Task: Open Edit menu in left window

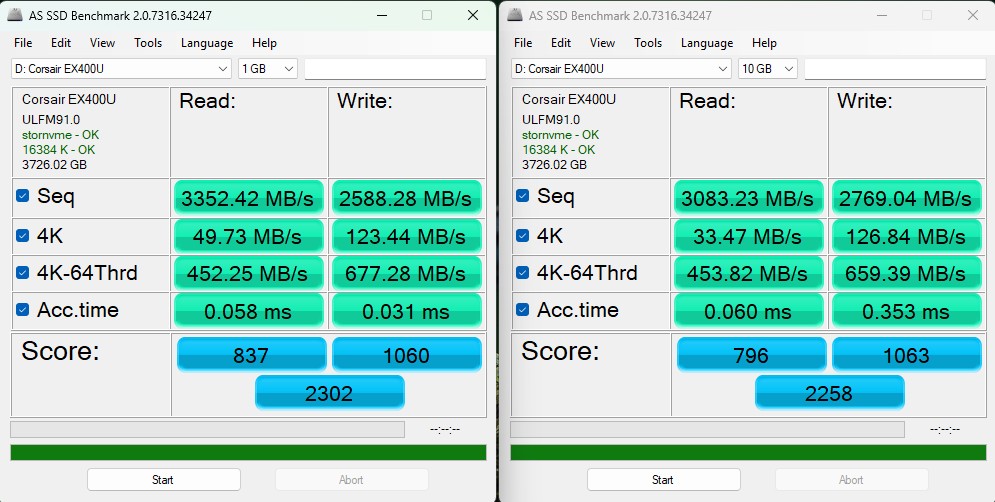Action: coord(61,43)
